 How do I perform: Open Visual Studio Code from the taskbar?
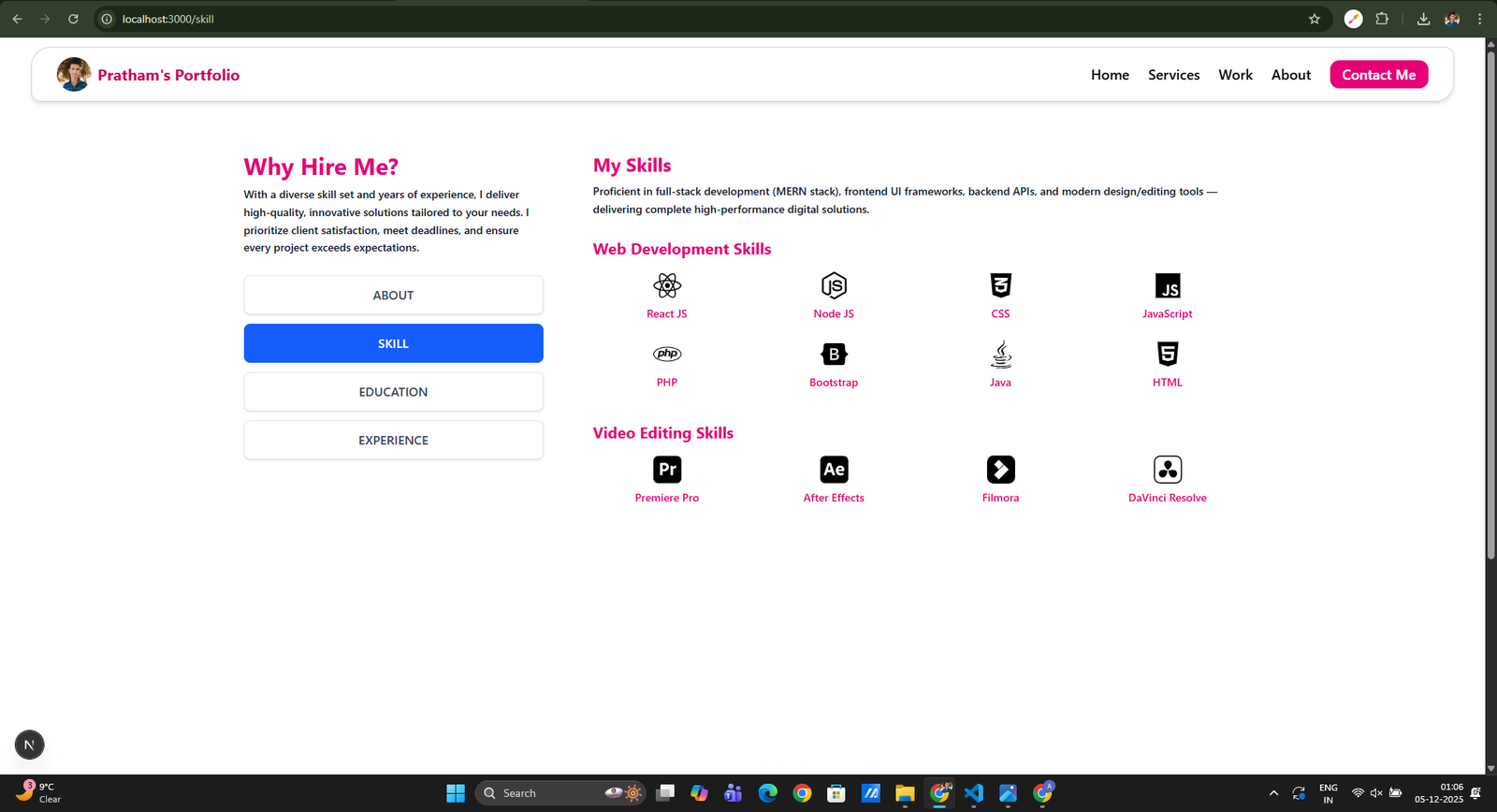[974, 793]
